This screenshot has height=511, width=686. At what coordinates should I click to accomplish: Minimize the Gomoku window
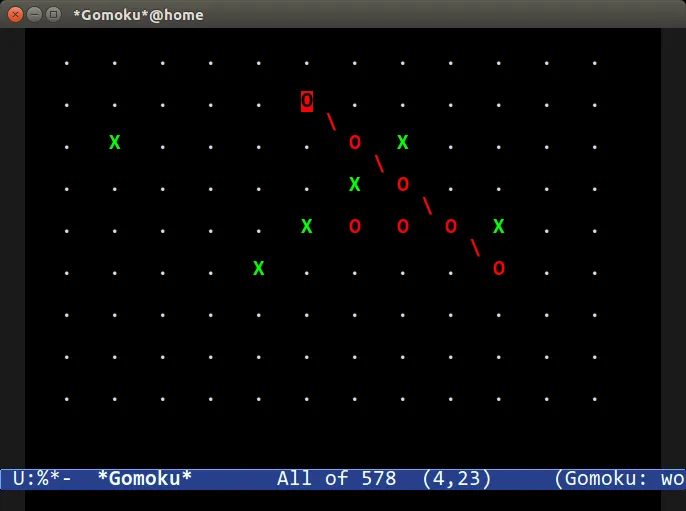(x=35, y=15)
